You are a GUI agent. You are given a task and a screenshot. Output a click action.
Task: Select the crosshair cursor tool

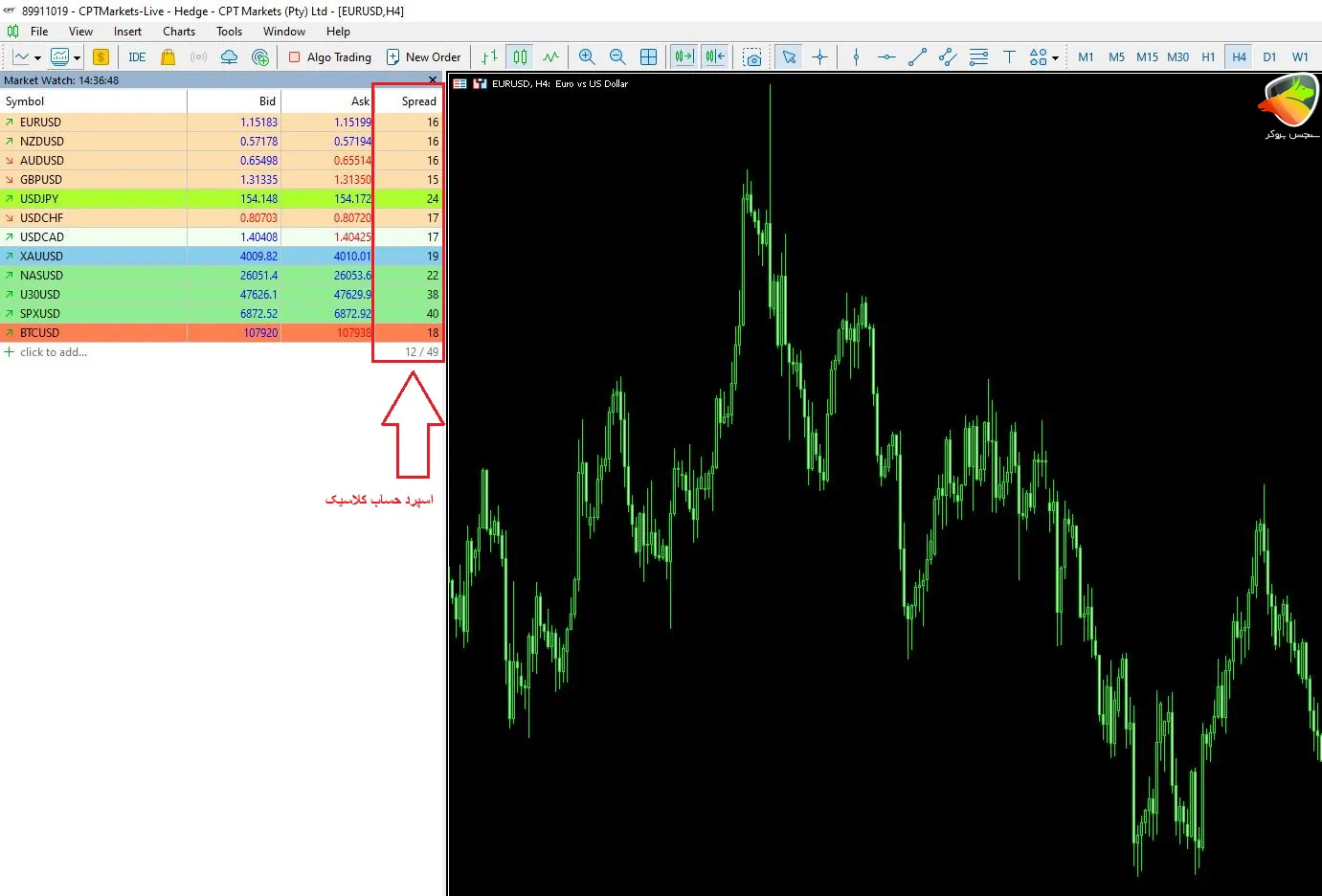819,57
